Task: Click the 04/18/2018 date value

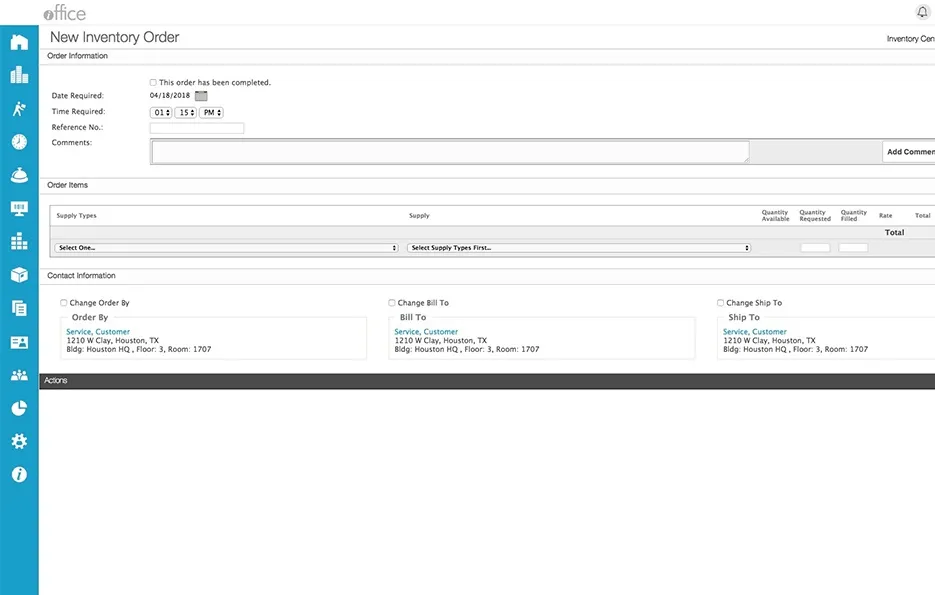Action: (x=170, y=95)
